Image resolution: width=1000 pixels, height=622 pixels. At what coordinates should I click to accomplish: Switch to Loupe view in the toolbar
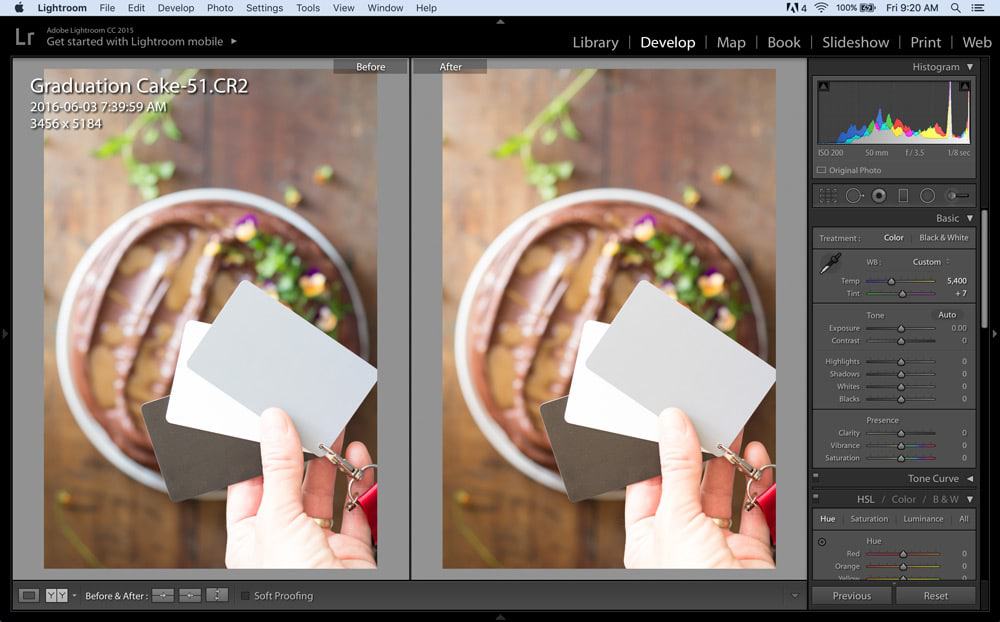(x=28, y=596)
